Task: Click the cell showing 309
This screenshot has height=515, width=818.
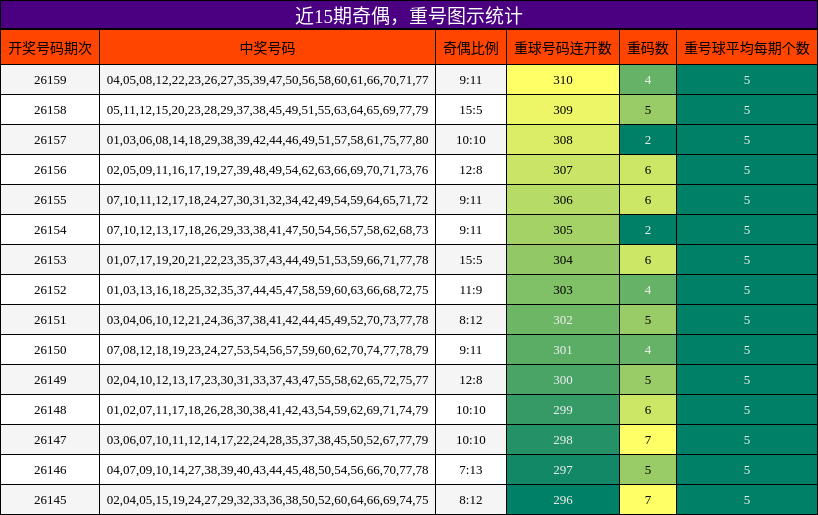Action: (x=563, y=110)
